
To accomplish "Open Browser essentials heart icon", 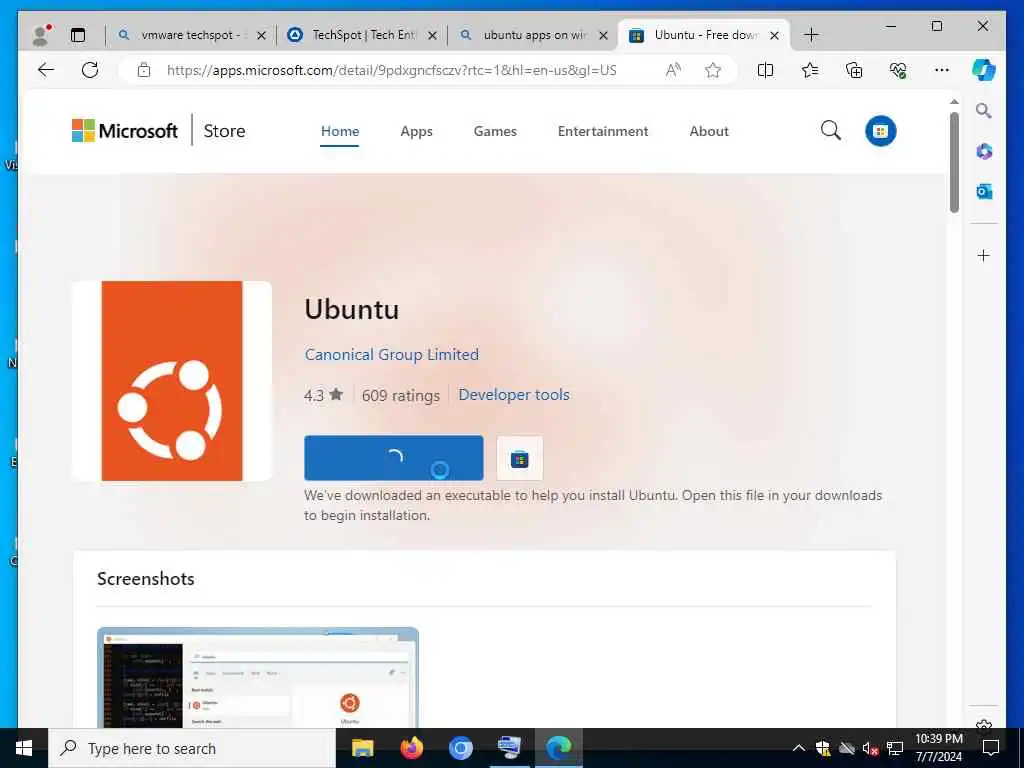I will (898, 70).
